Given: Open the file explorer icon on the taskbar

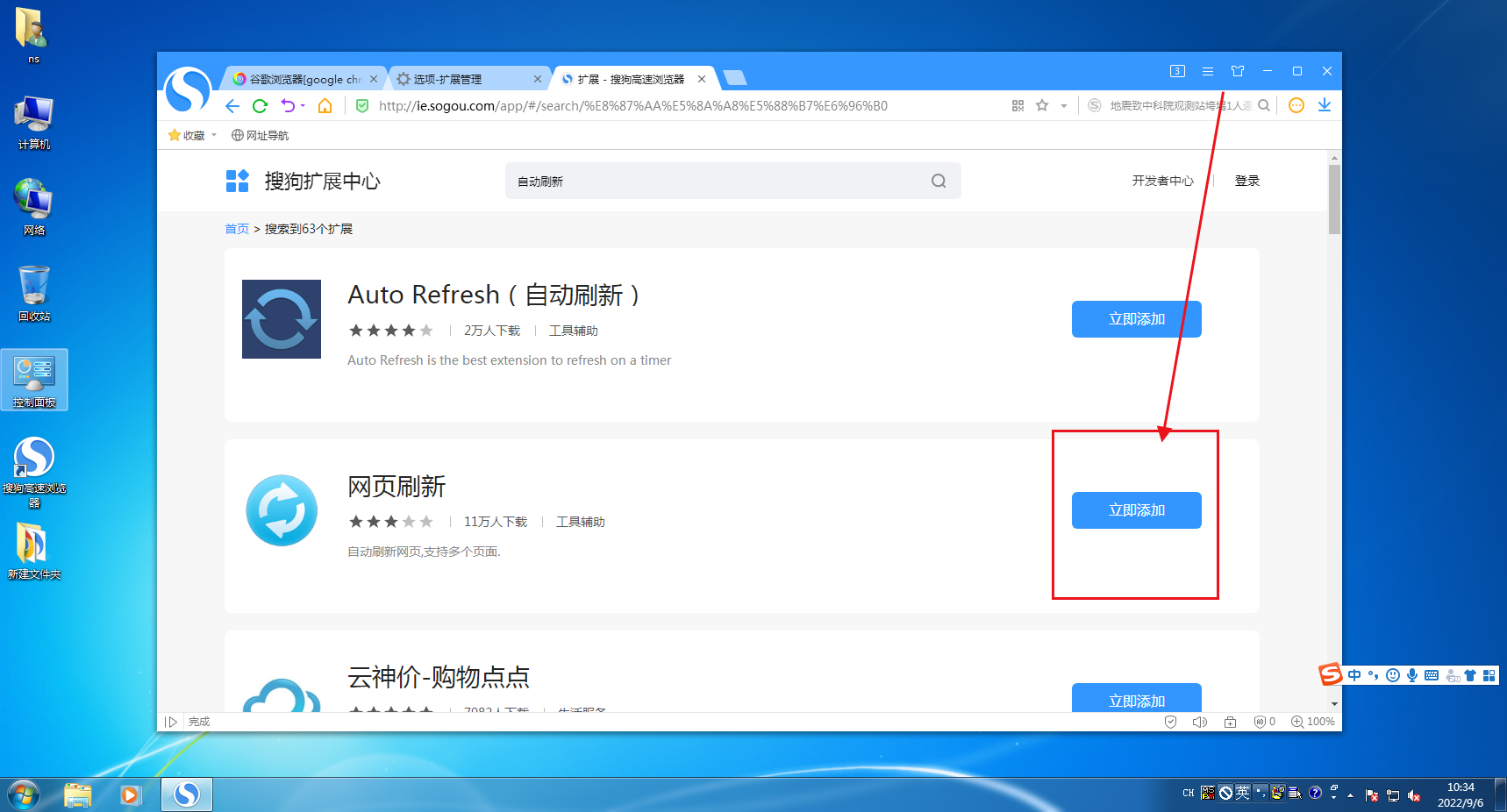Looking at the screenshot, I should 78,794.
